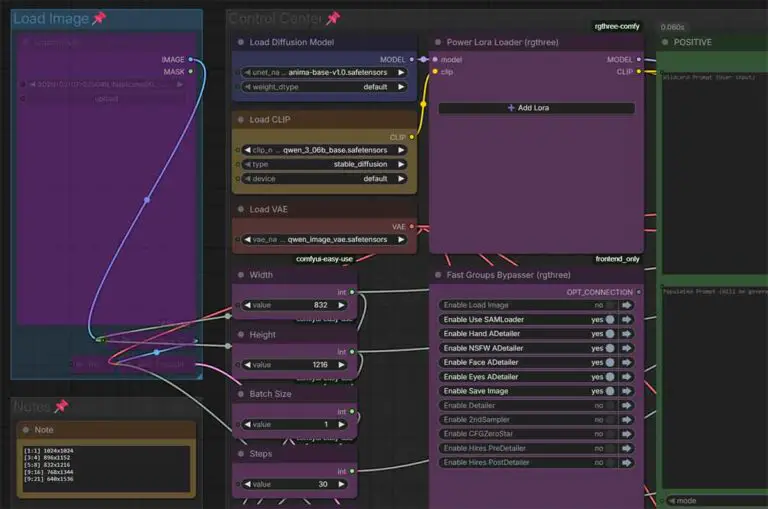Screen dimensions: 768x509
Task: Collapse the Note node
Action: [26, 430]
